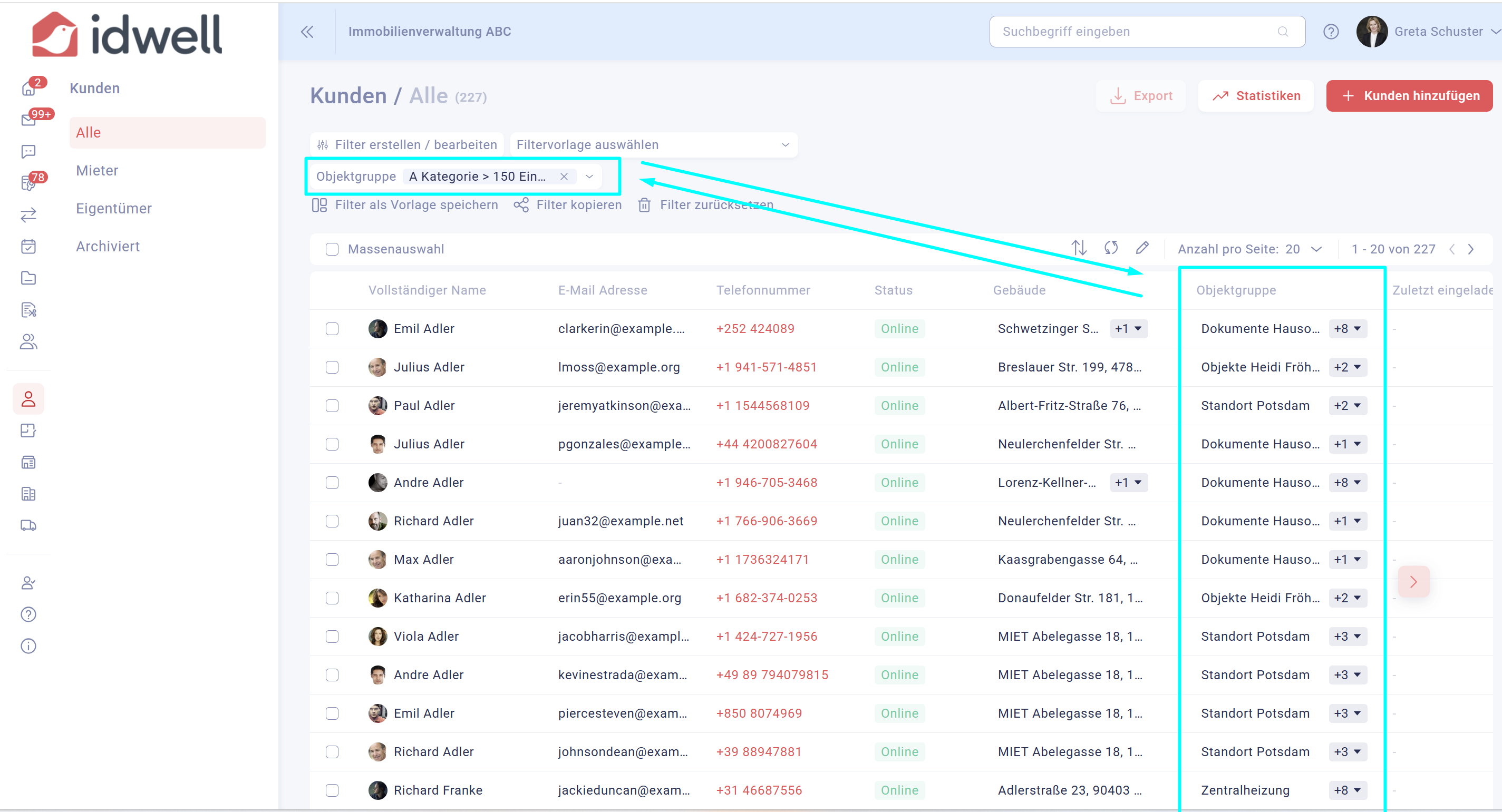This screenshot has width=1502, height=812.
Task: Open Statistiken
Action: (1256, 95)
